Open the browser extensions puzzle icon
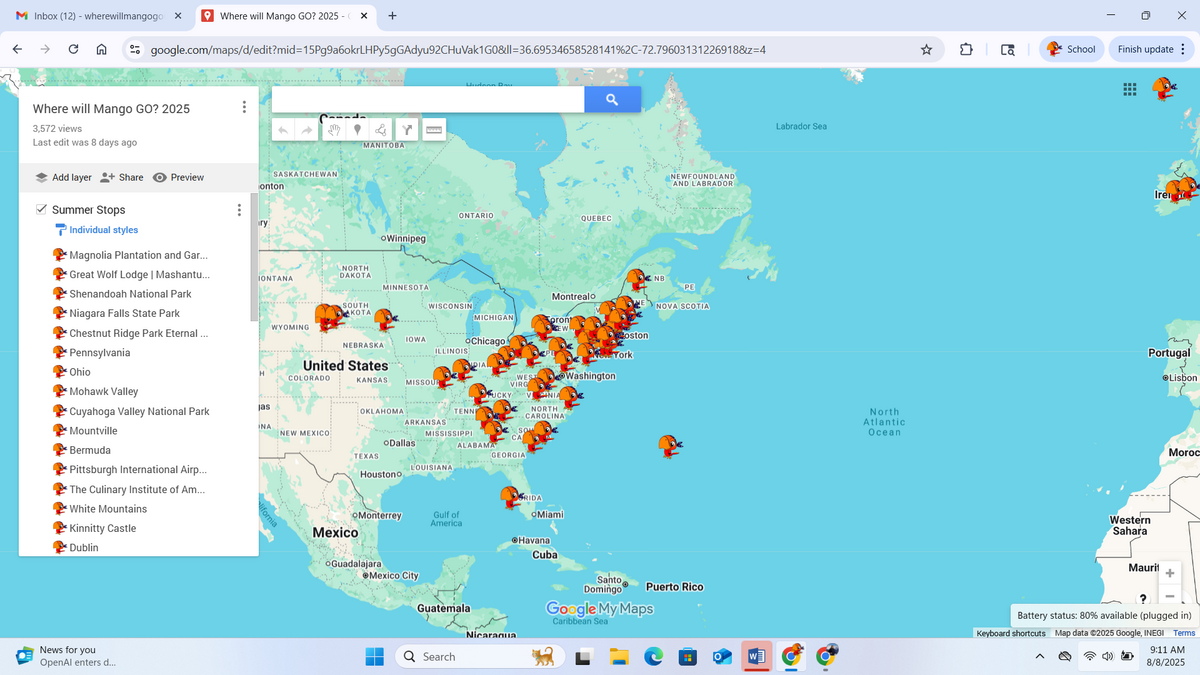This screenshot has width=1200, height=675. coord(965,49)
